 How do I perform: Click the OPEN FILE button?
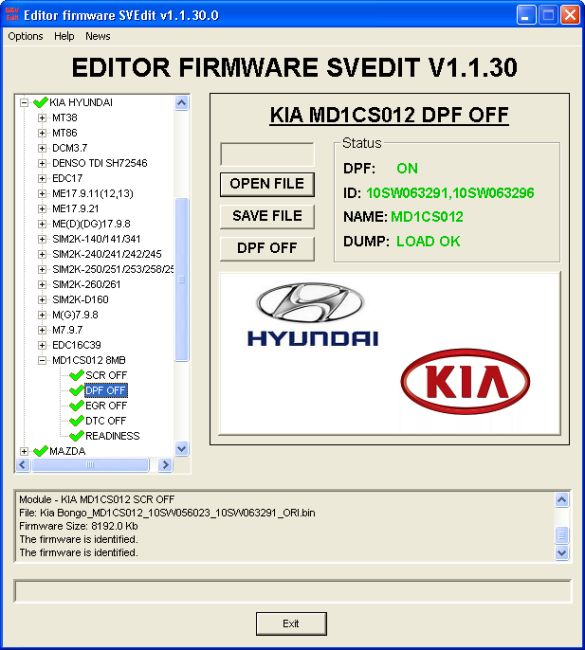[x=267, y=184]
